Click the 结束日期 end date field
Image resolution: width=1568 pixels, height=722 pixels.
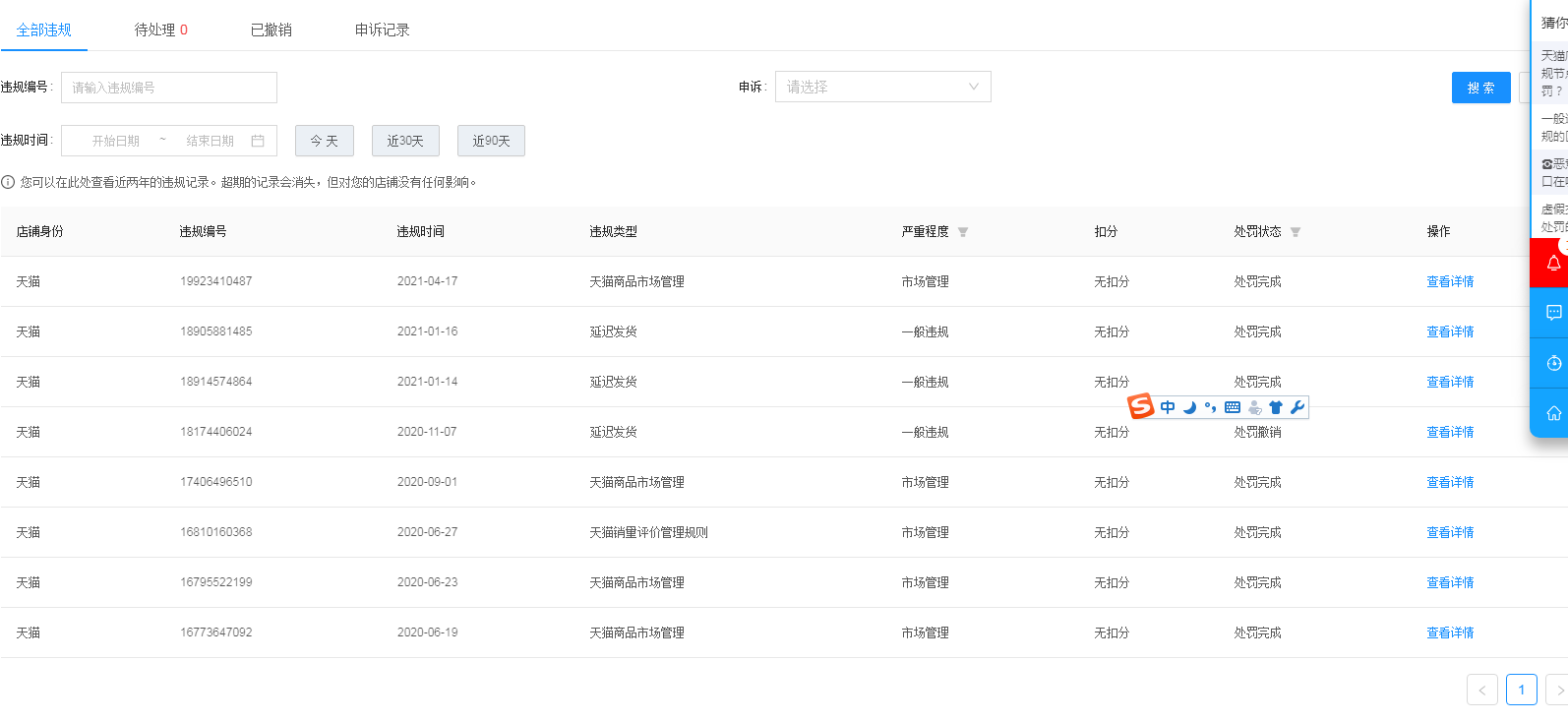pos(211,141)
